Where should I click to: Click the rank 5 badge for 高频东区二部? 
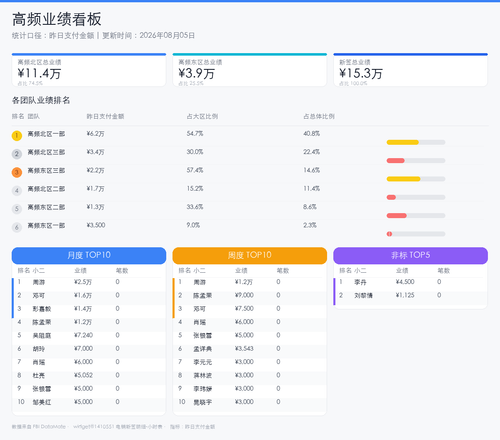click(x=17, y=209)
